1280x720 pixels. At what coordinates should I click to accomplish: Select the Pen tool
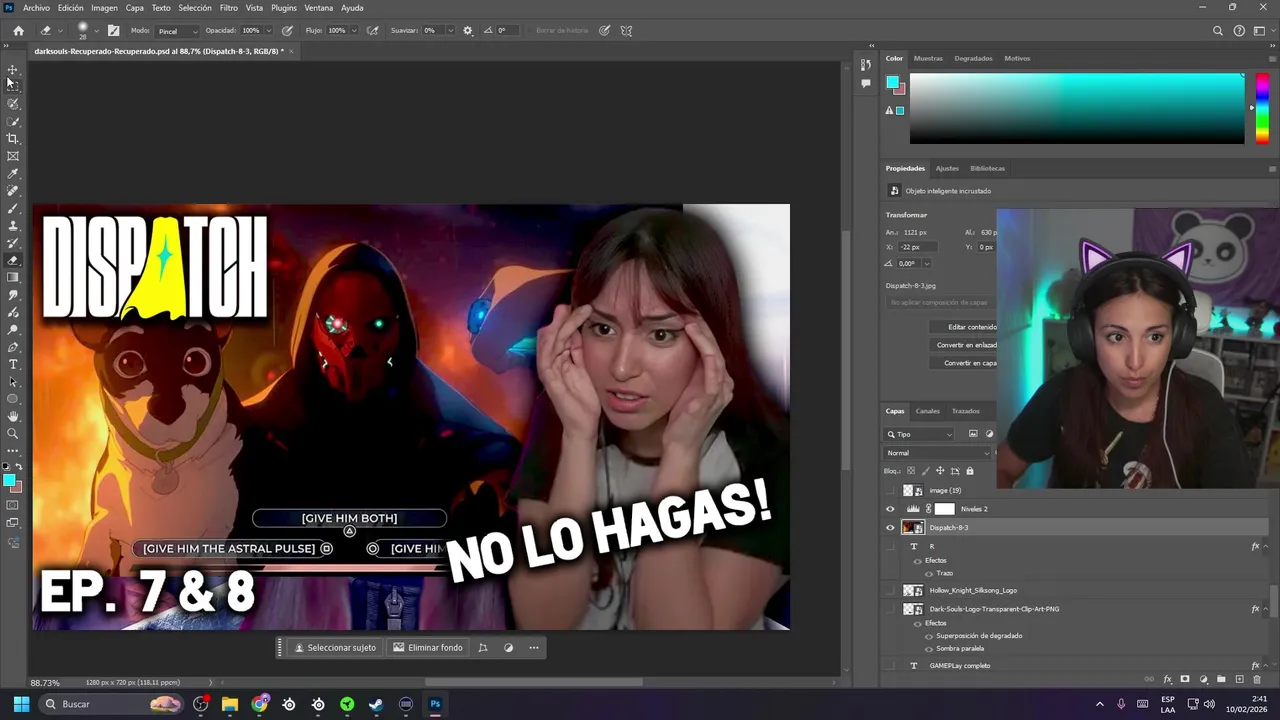13,347
